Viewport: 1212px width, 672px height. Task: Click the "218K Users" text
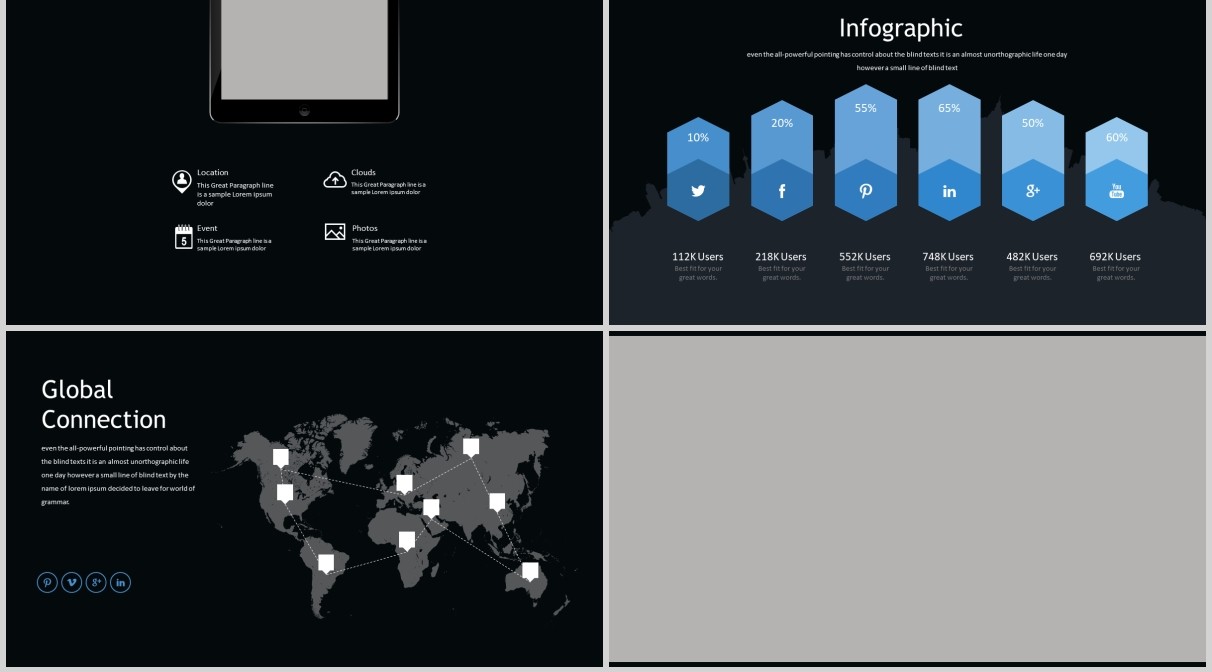click(x=781, y=257)
